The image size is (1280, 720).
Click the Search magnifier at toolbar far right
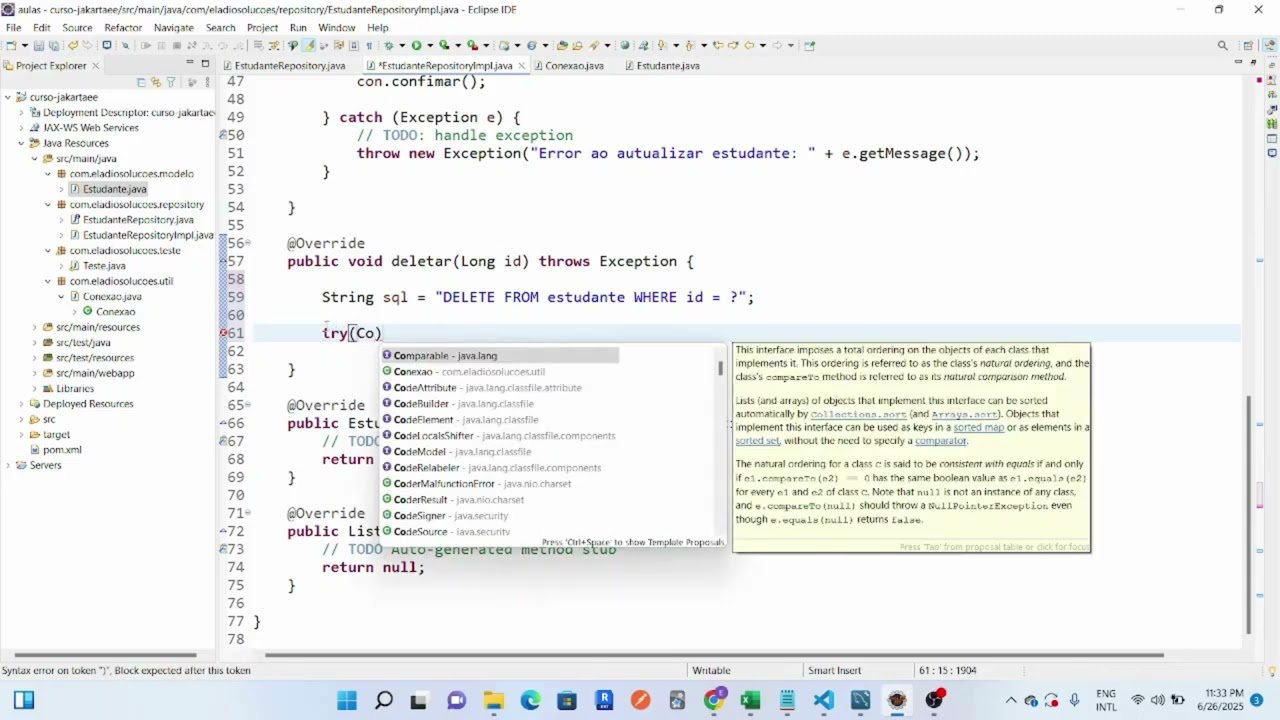(1222, 45)
